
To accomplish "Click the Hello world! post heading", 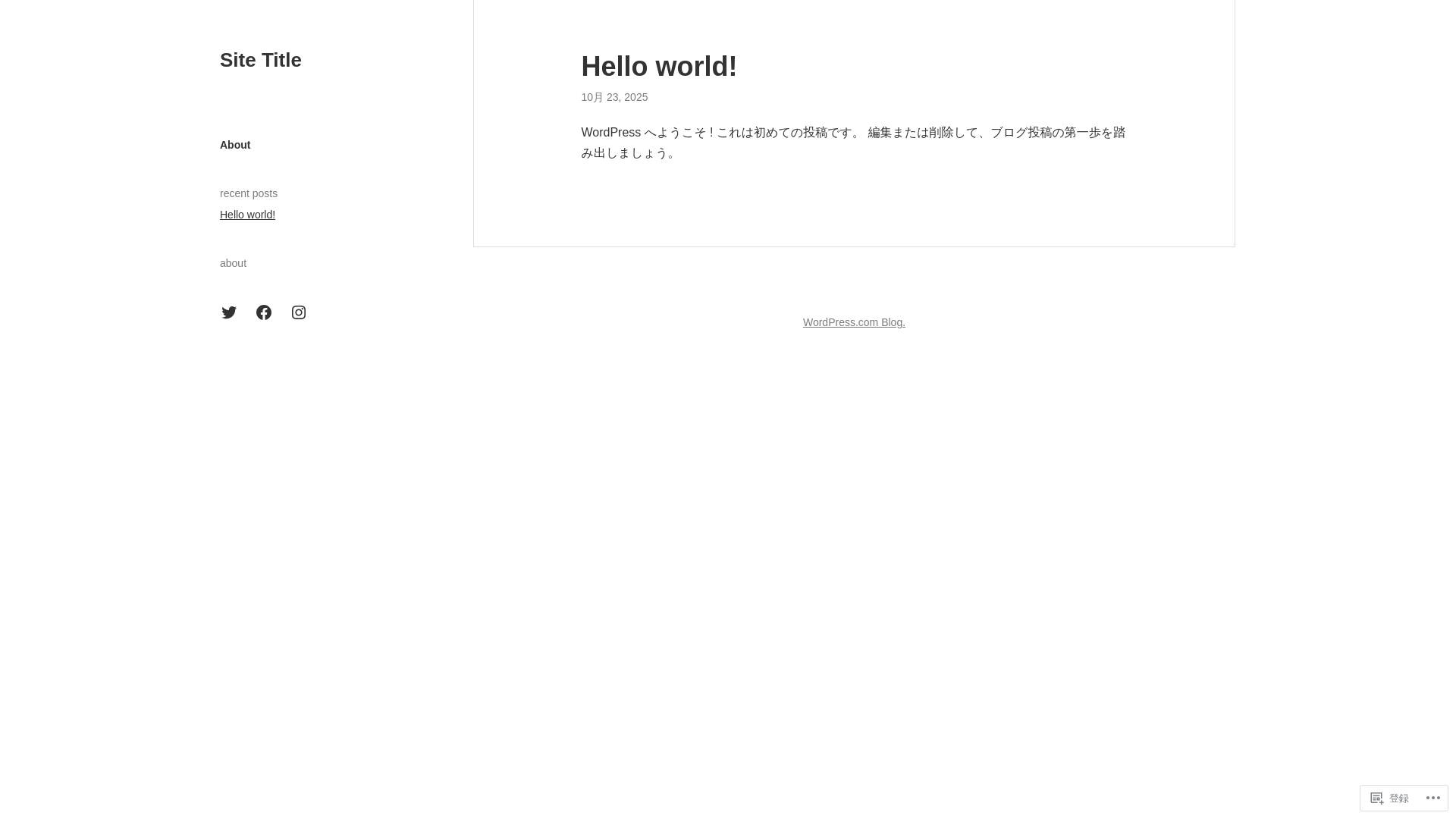I will (x=659, y=67).
